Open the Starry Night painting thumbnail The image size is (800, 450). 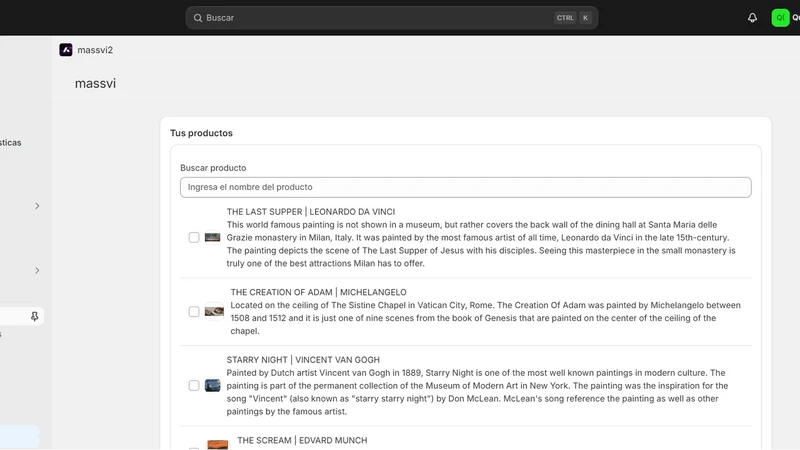click(212, 385)
